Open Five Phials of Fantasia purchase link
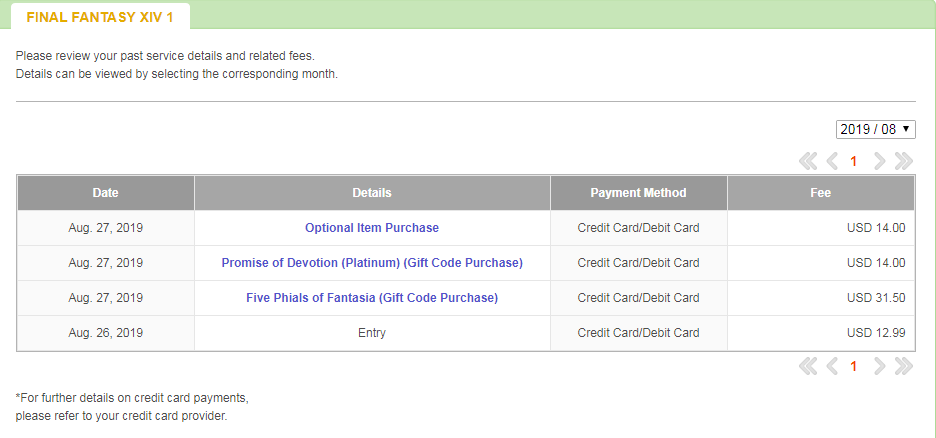Viewport: 936px width, 438px height. [372, 298]
